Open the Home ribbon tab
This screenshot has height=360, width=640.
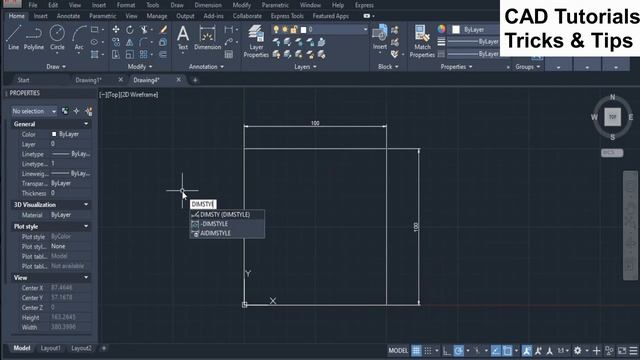16,16
